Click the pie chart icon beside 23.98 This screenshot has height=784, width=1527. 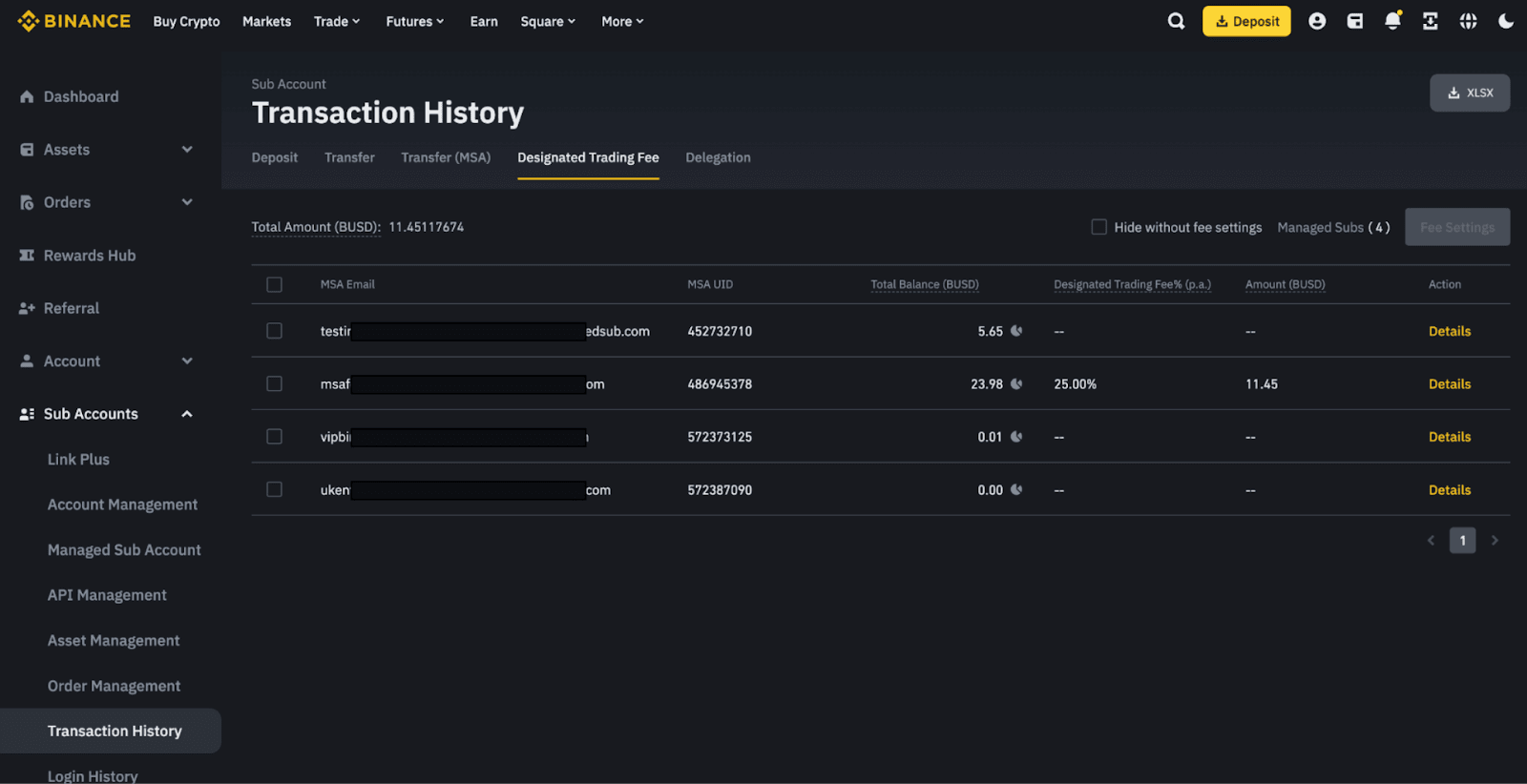coord(1016,384)
